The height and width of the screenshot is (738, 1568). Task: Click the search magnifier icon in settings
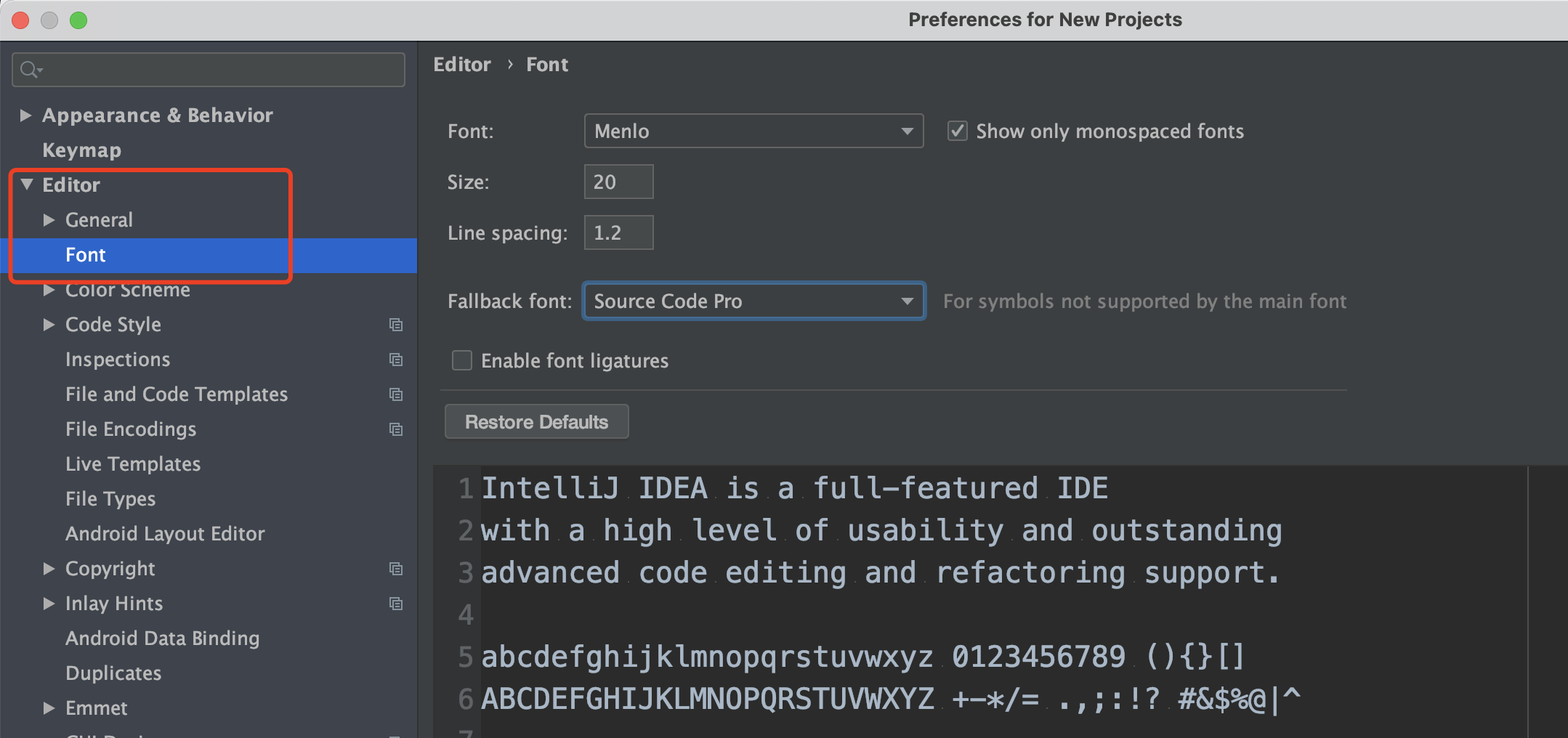(30, 70)
